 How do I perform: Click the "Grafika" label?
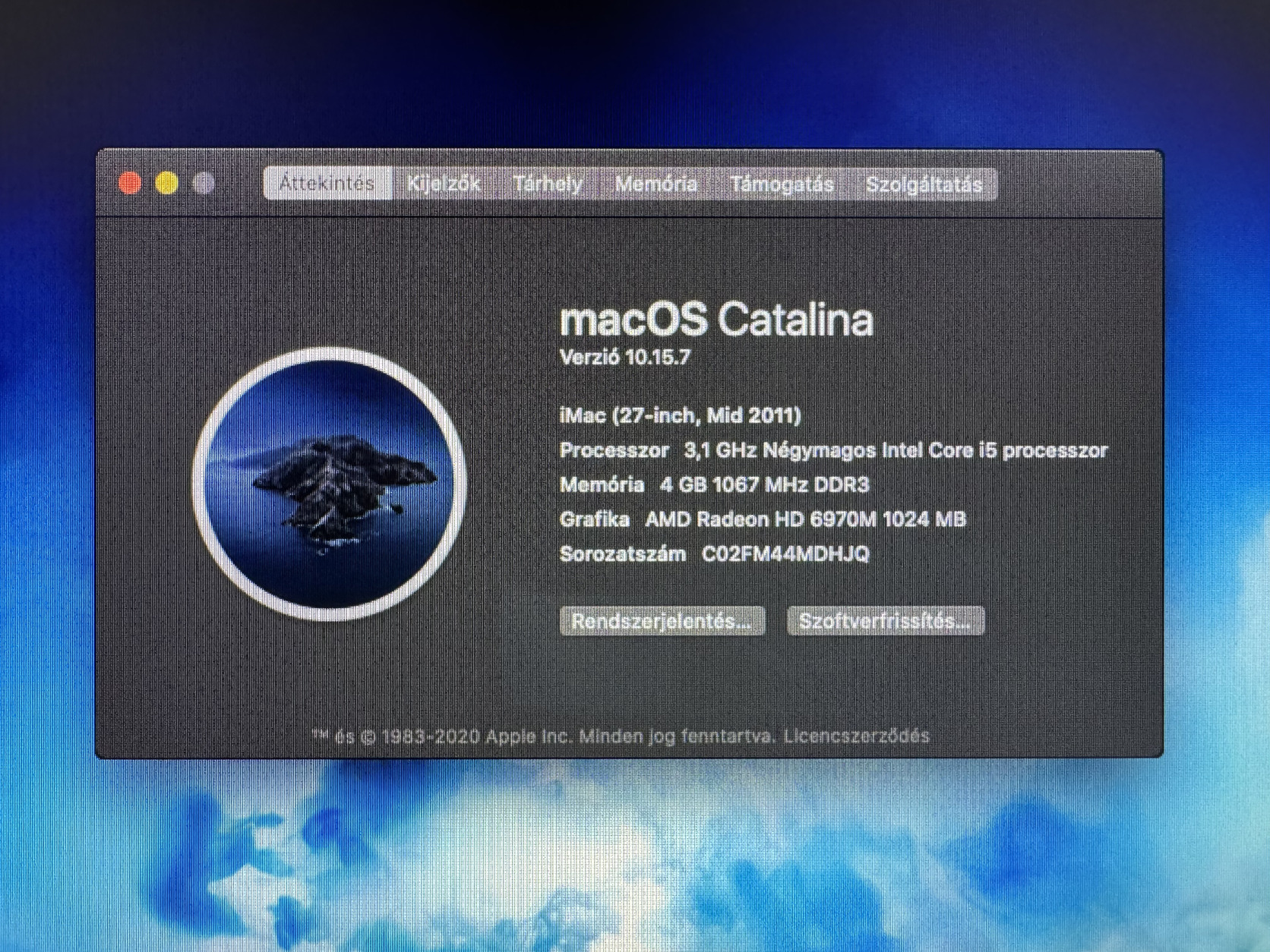click(x=595, y=519)
